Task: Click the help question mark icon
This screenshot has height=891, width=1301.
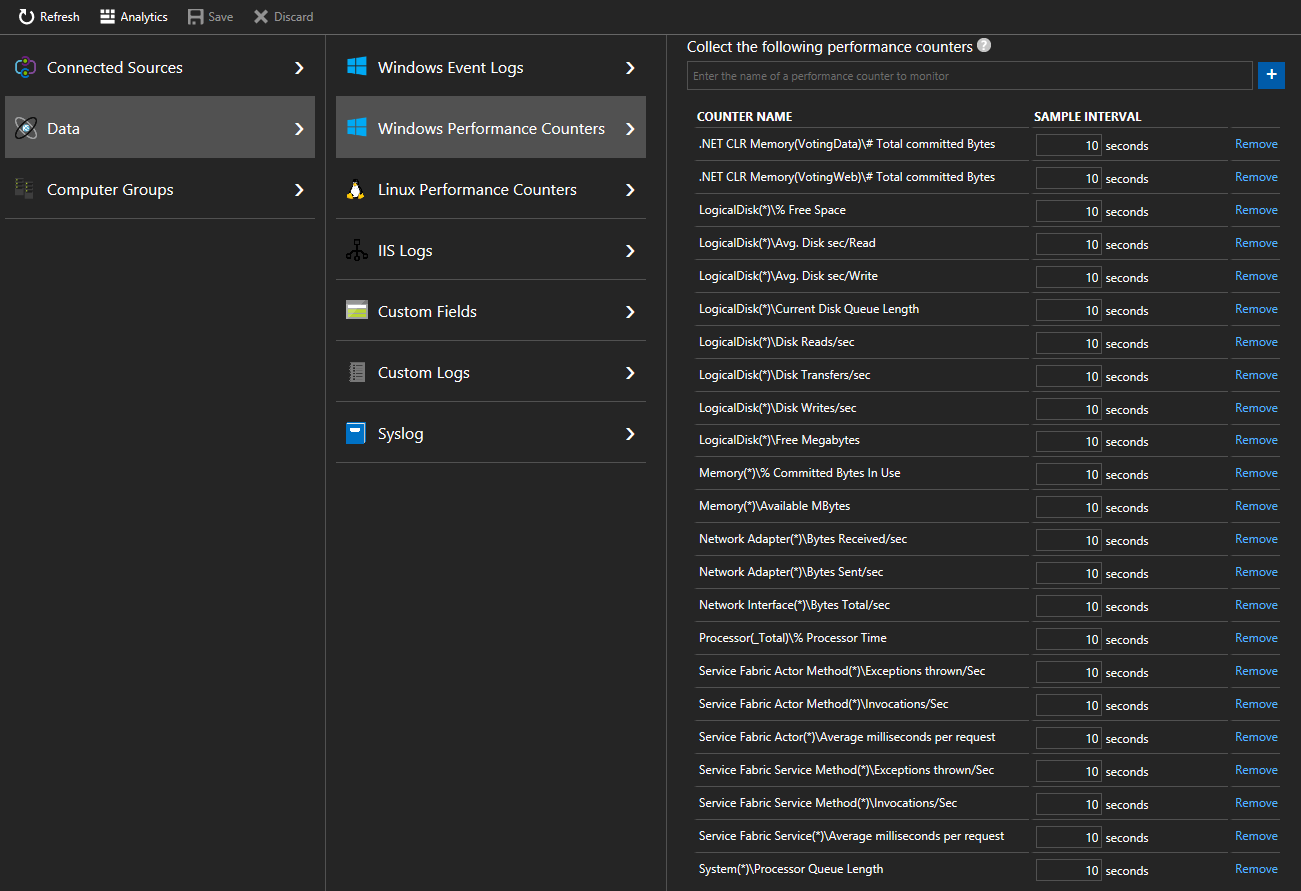Action: (984, 46)
